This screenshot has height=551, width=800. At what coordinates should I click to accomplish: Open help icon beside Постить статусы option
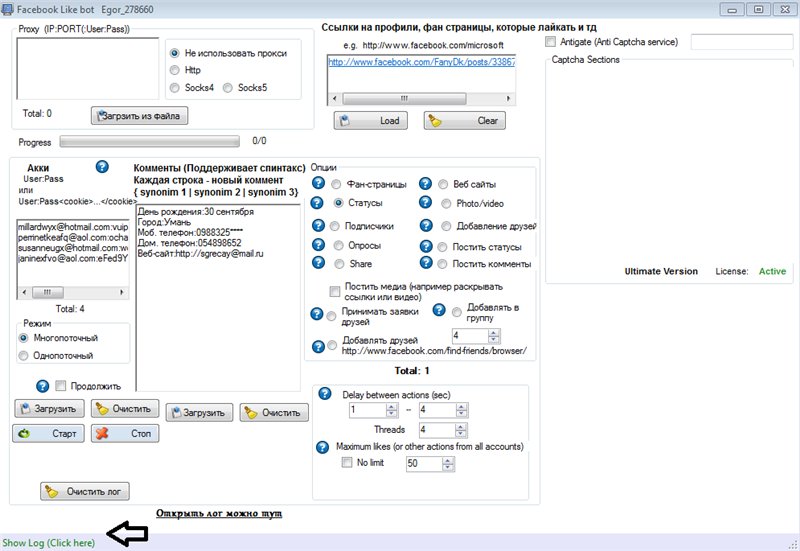[x=426, y=246]
